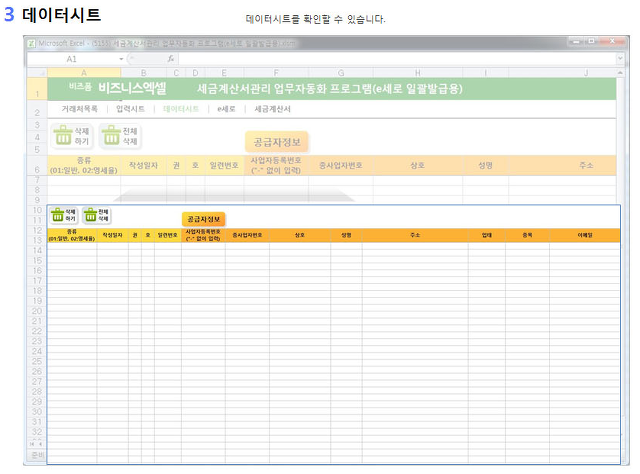640x474 pixels.
Task: Select column A header
Action: (84, 73)
